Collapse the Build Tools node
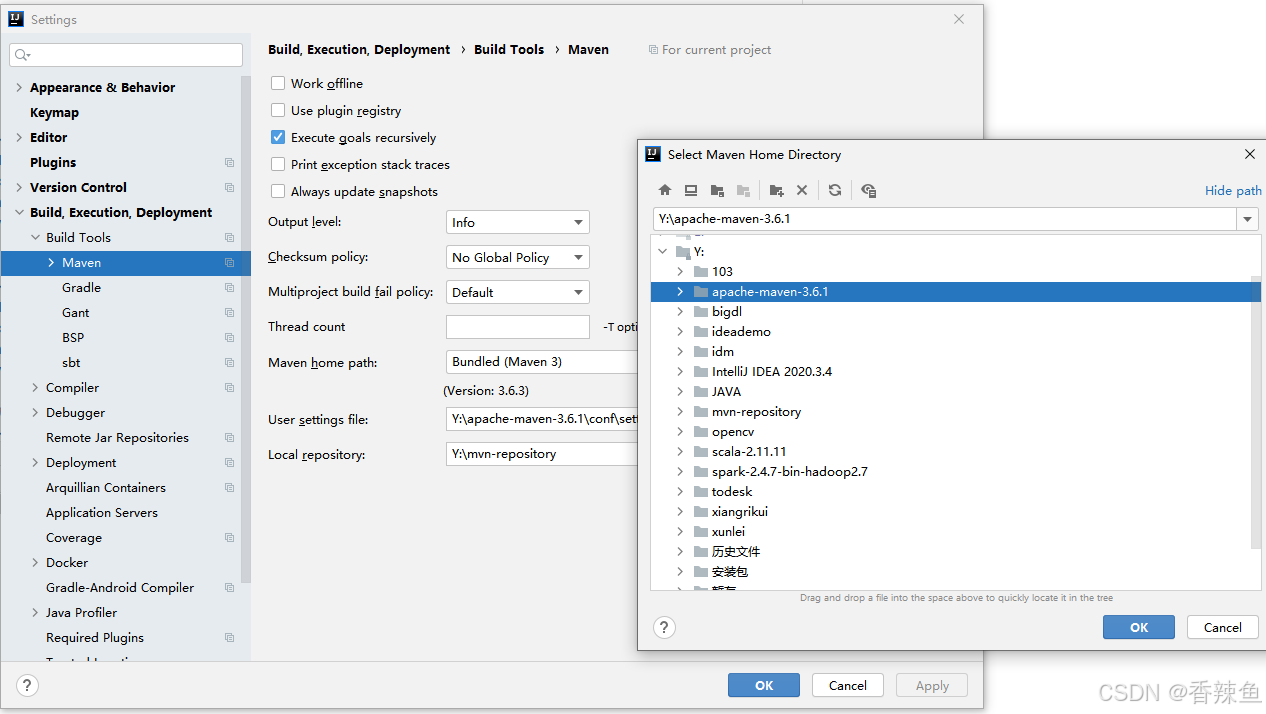The width and height of the screenshot is (1266, 714). [35, 238]
